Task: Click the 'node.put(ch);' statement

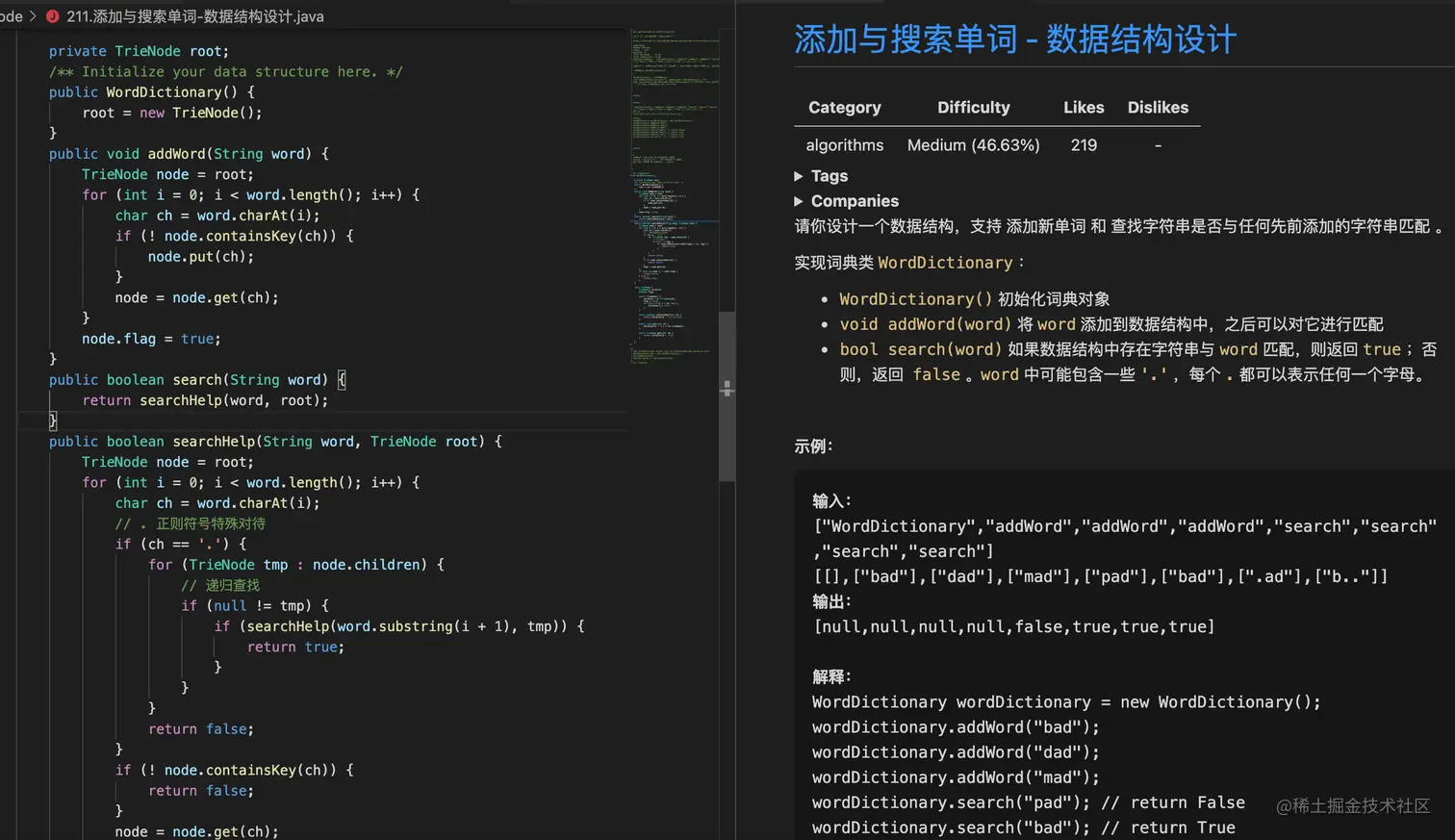Action: click(201, 257)
